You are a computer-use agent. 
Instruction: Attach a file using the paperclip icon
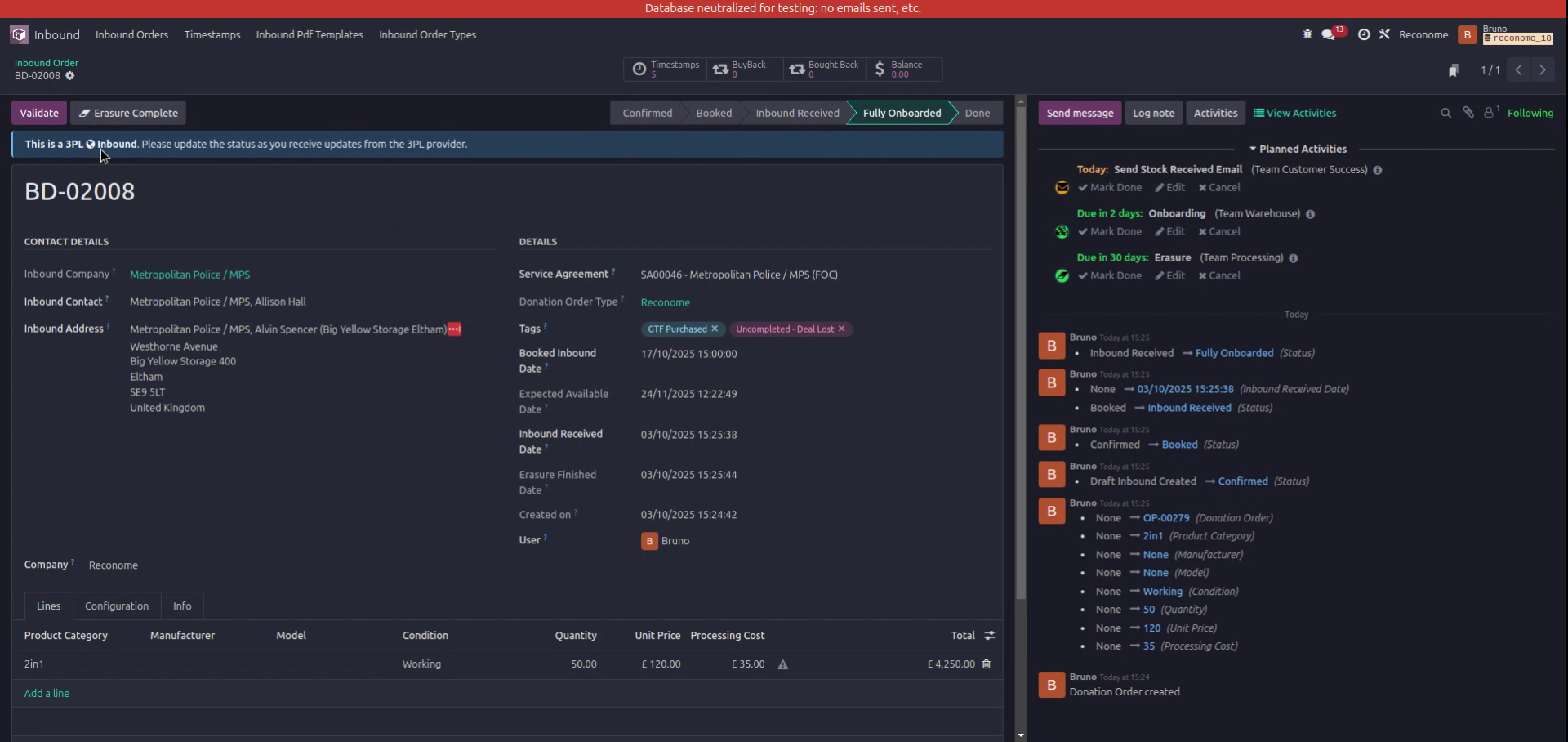coord(1468,113)
